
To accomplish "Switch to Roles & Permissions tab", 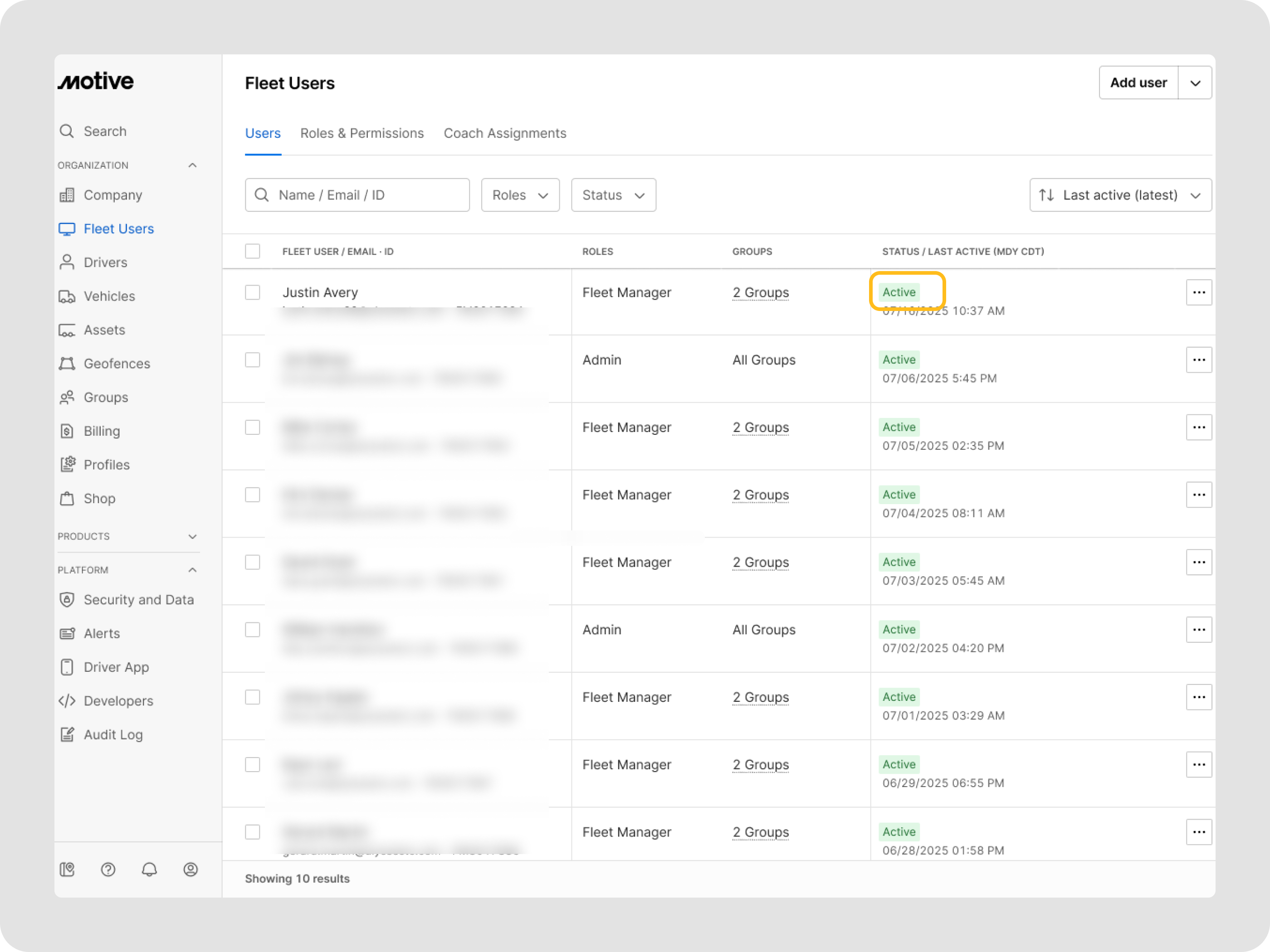I will coord(361,133).
